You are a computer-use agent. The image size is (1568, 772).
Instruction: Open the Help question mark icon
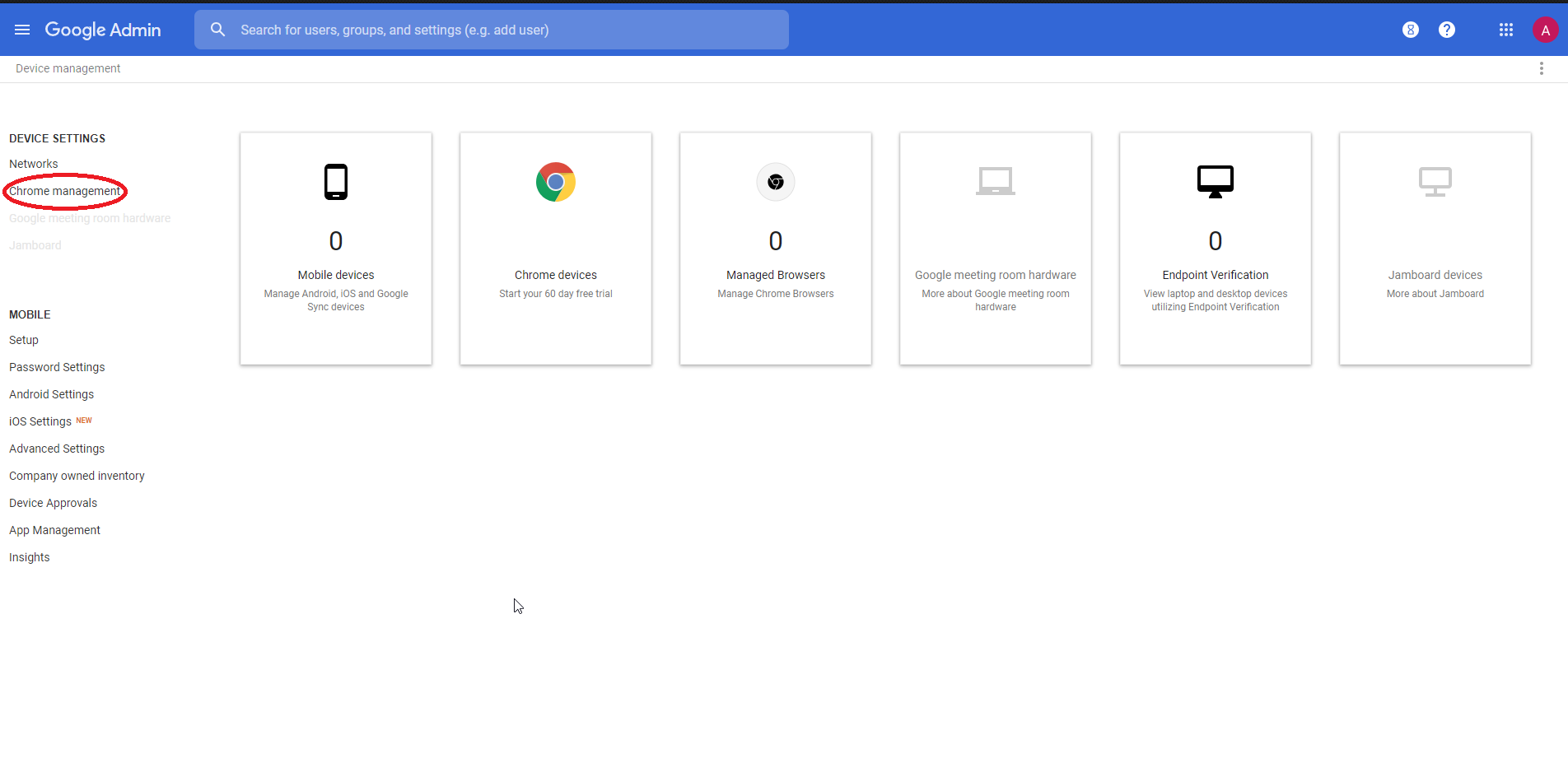tap(1447, 30)
